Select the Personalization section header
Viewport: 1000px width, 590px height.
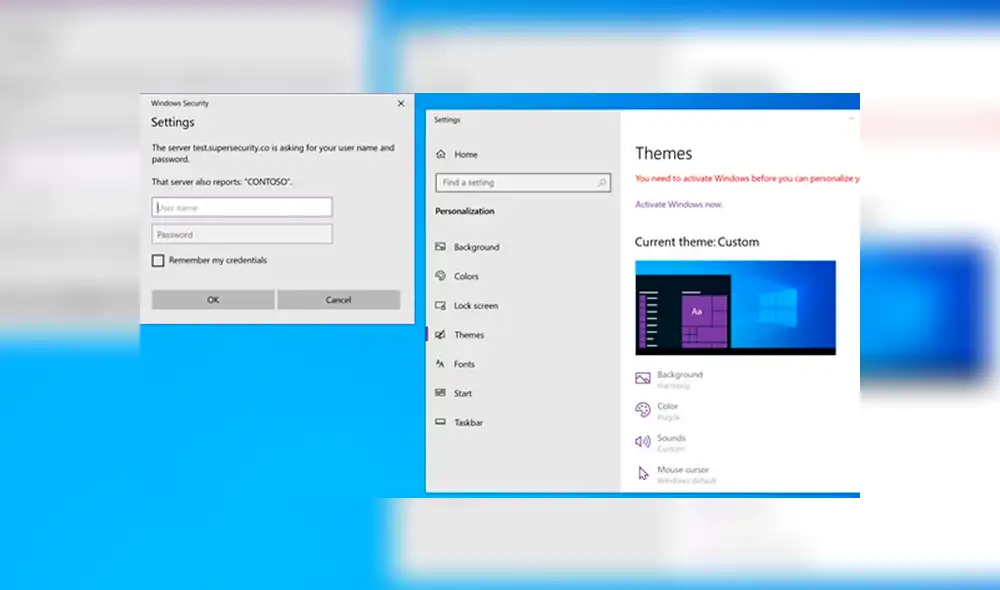click(465, 211)
